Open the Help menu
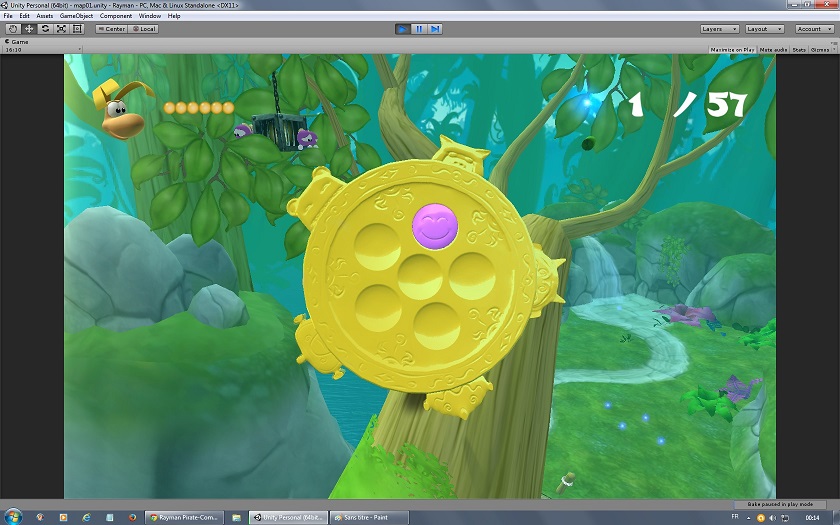840x525 pixels. pos(174,16)
